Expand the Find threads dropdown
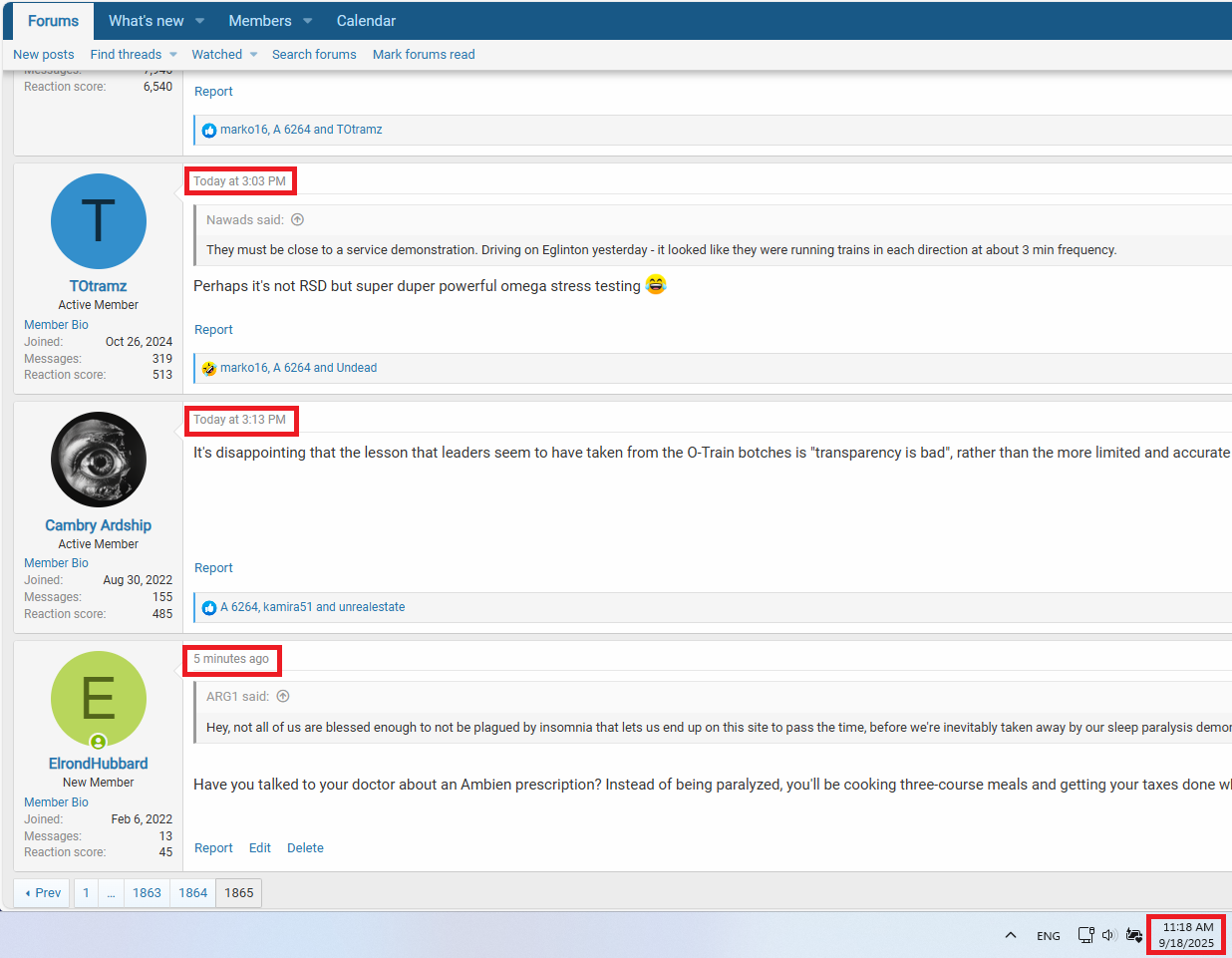This screenshot has width=1232, height=958. (x=172, y=55)
